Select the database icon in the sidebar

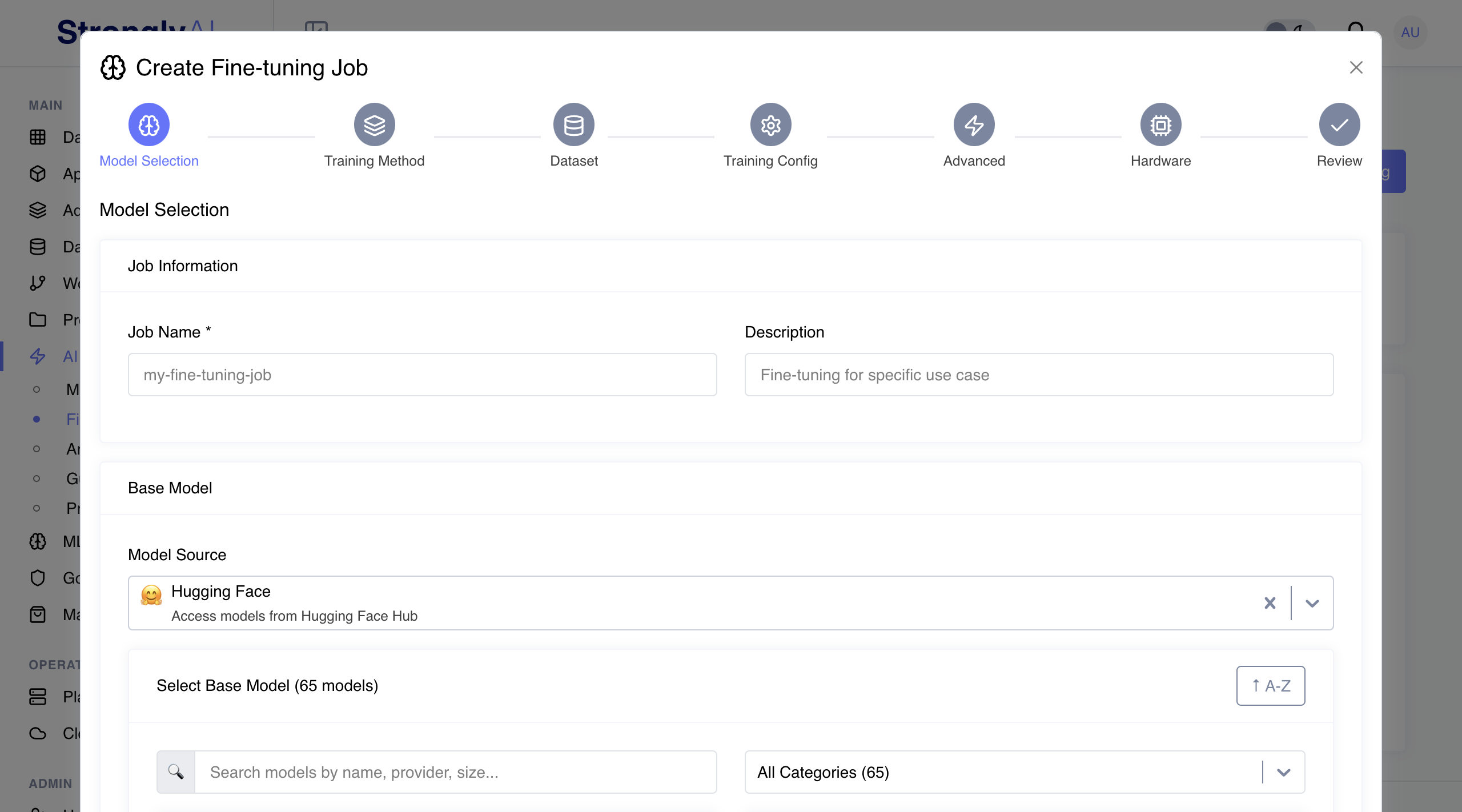[38, 246]
